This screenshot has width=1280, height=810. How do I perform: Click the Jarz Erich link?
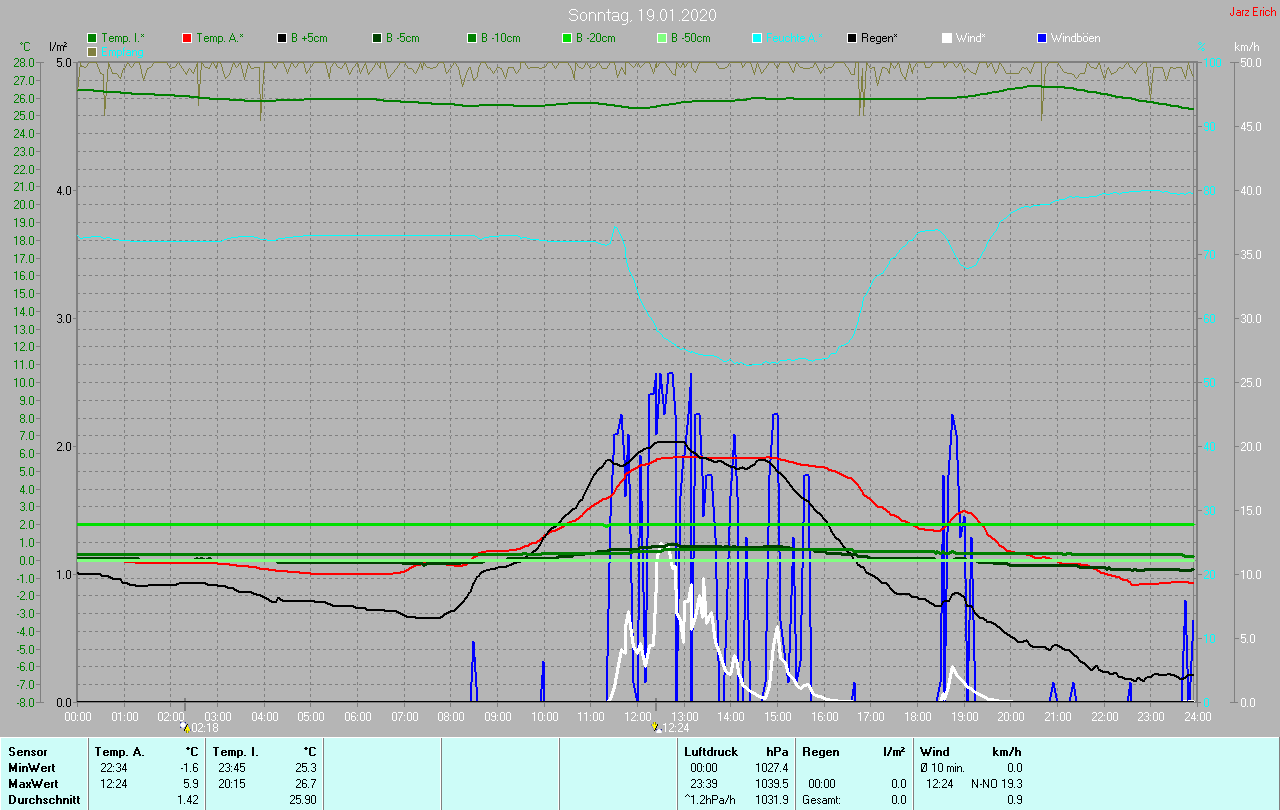(1252, 12)
